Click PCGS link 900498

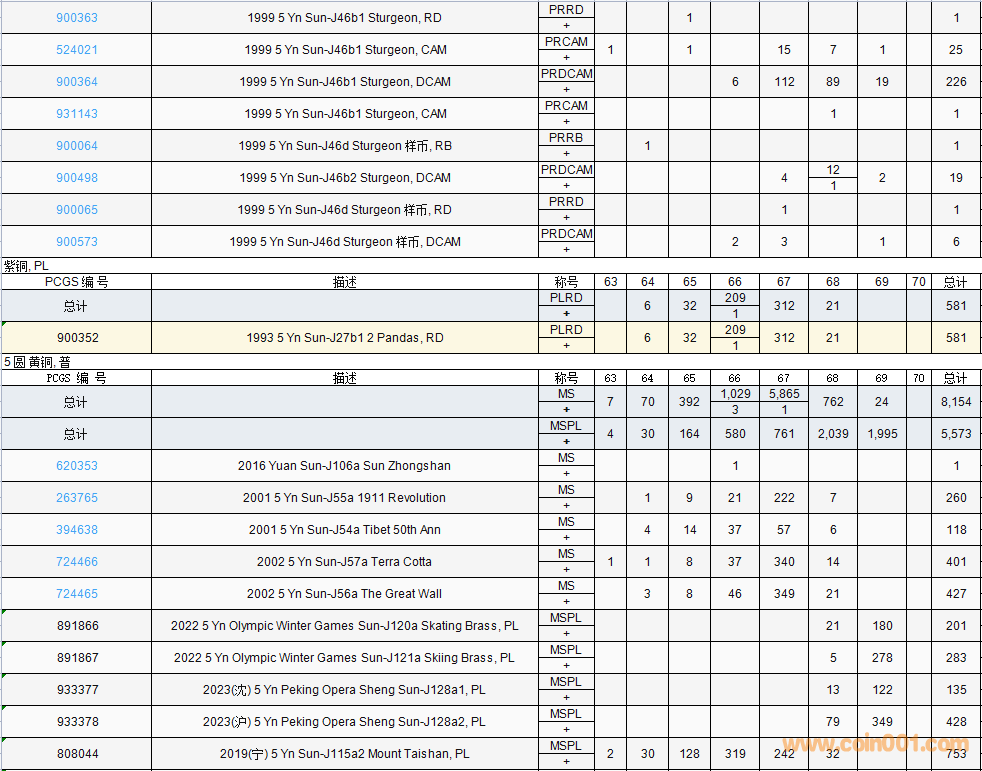coord(77,178)
